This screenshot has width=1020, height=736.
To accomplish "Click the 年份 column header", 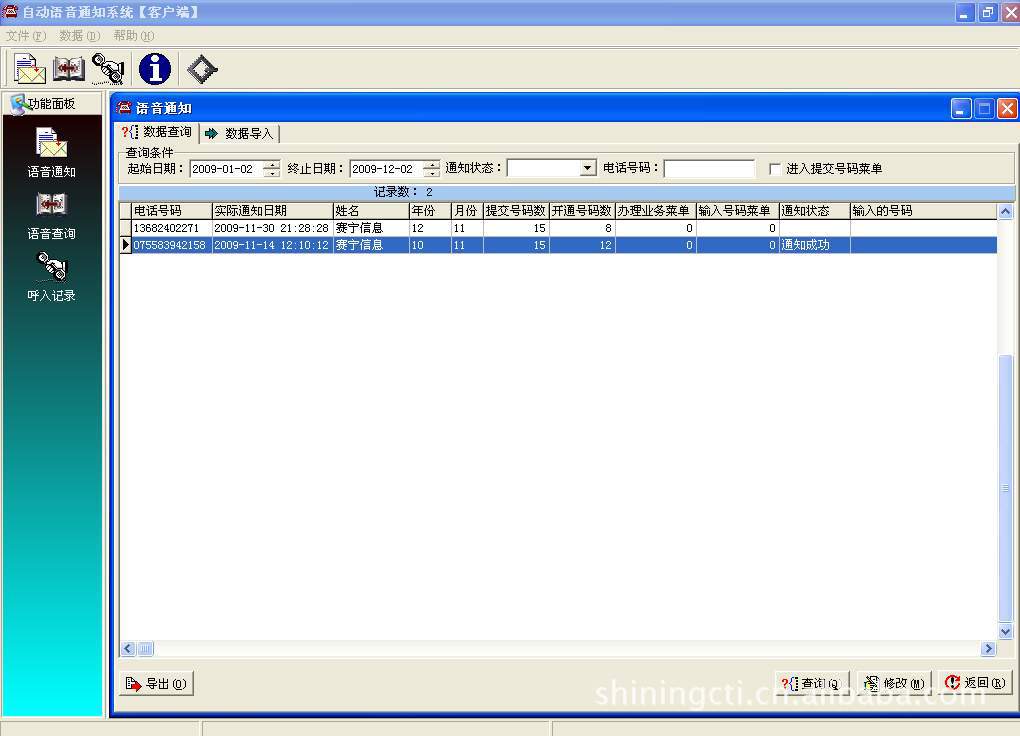I will pyautogui.click(x=430, y=211).
